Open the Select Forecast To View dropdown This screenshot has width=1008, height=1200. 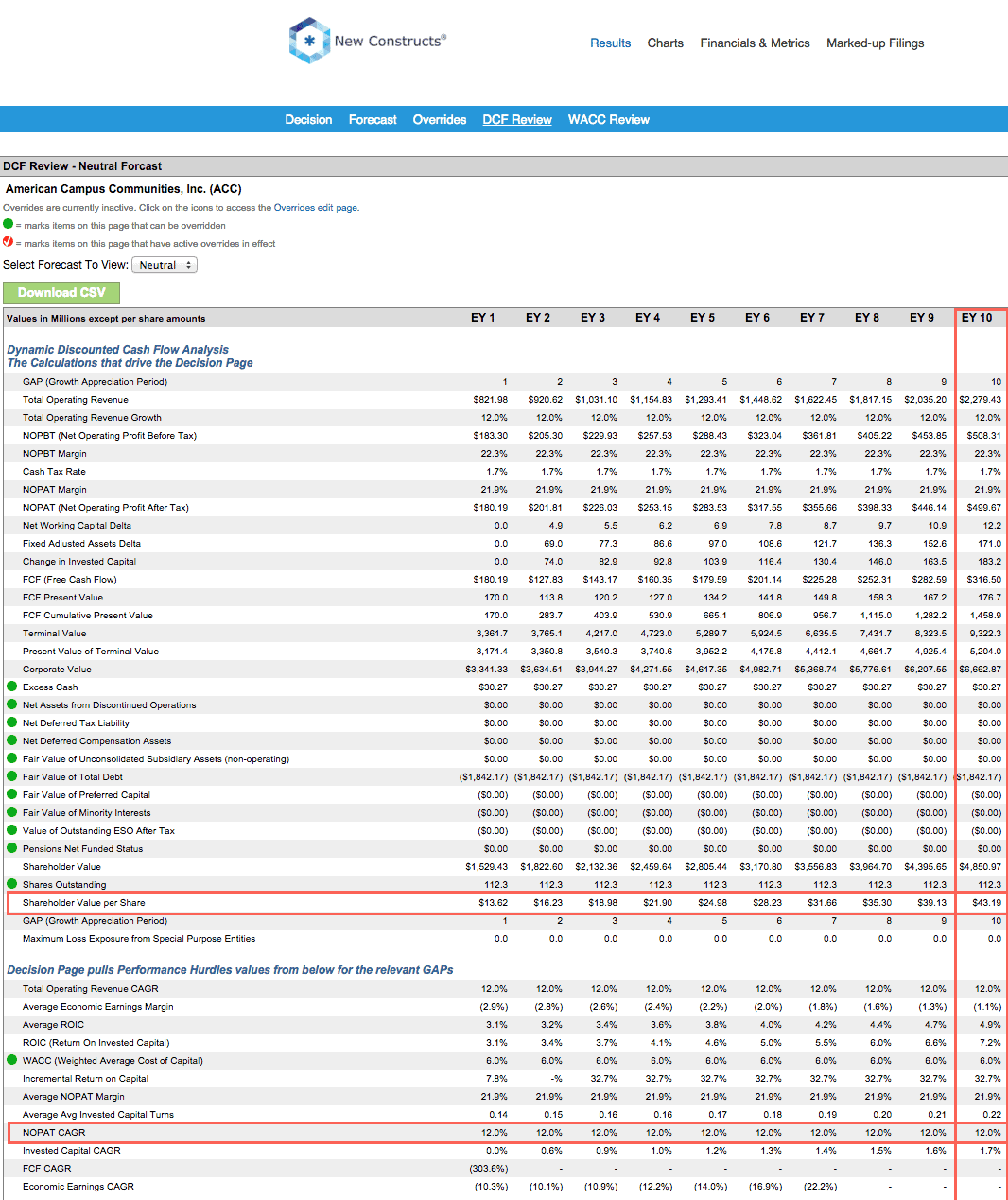tap(165, 265)
